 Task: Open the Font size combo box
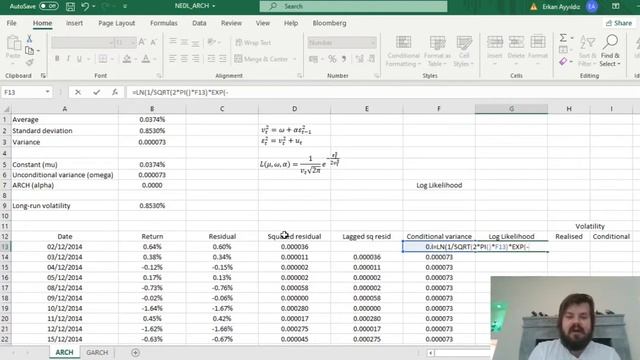point(125,42)
